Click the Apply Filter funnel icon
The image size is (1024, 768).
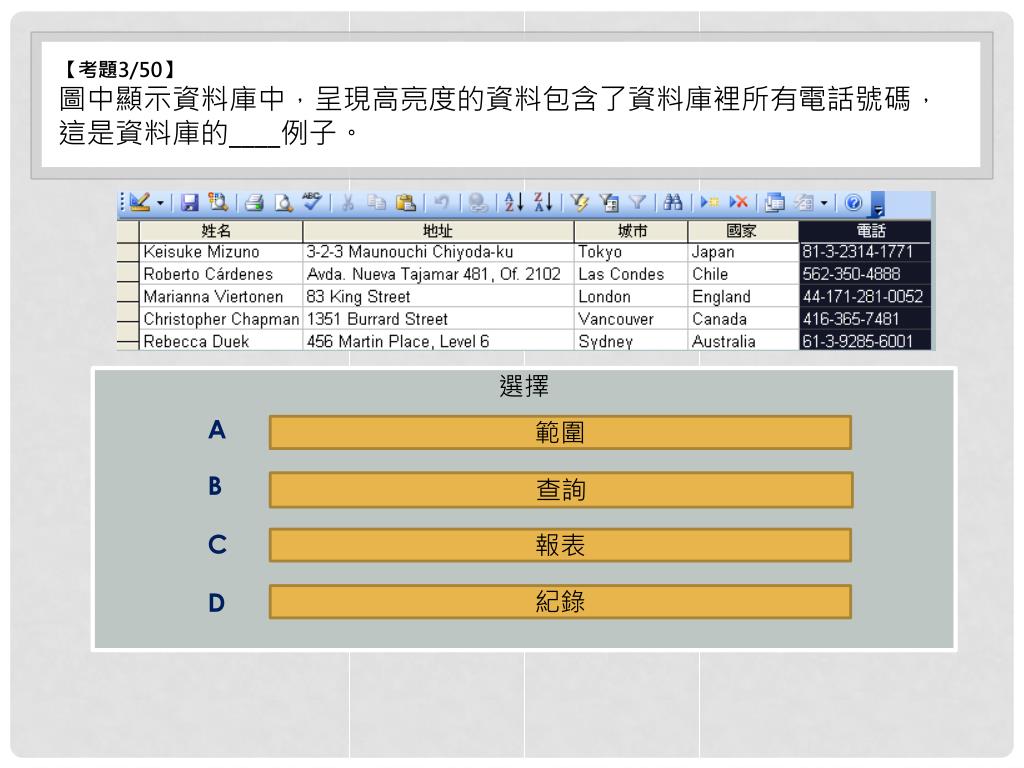point(637,203)
